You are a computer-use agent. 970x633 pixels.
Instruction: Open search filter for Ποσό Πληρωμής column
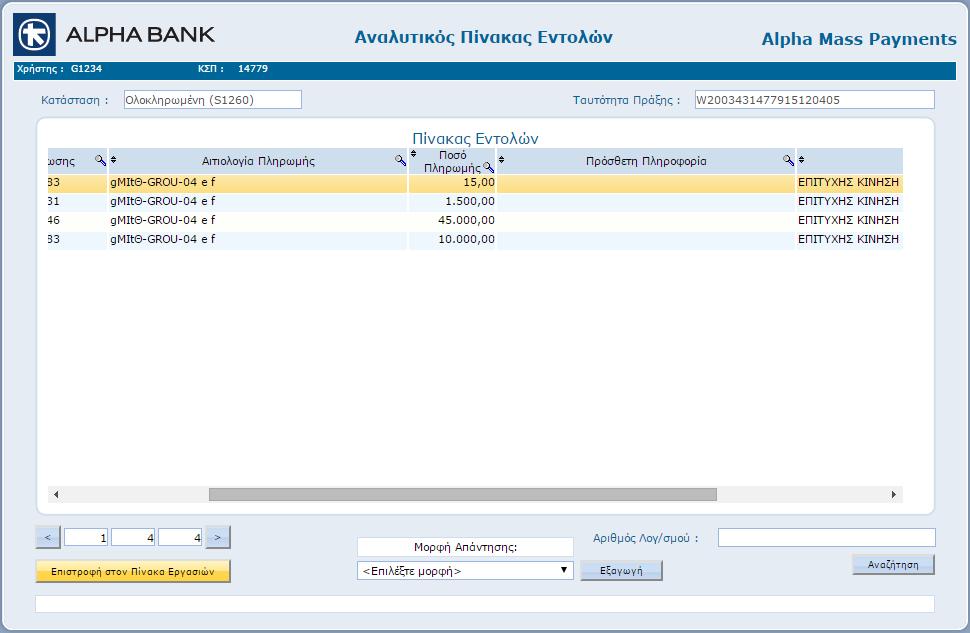pyautogui.click(x=489, y=167)
